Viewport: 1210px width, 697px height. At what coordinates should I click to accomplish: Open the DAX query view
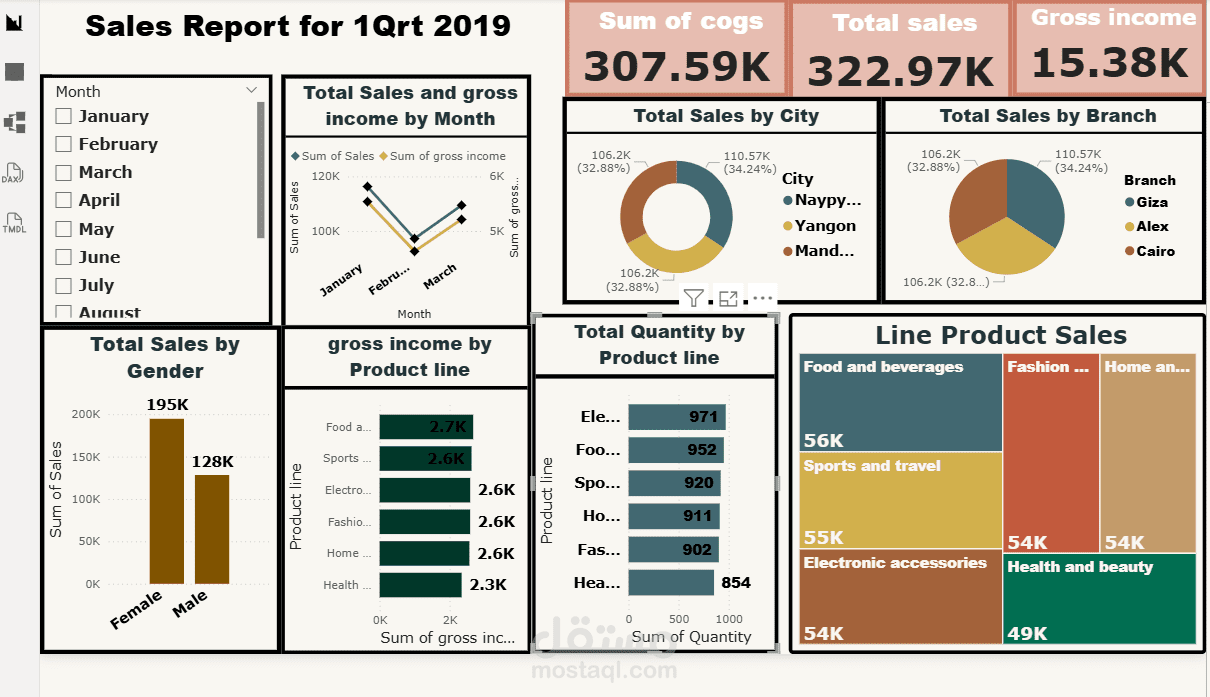pyautogui.click(x=14, y=170)
